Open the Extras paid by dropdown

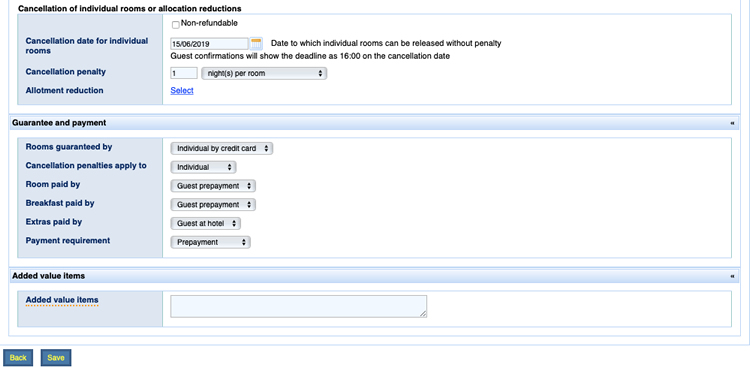(206, 223)
